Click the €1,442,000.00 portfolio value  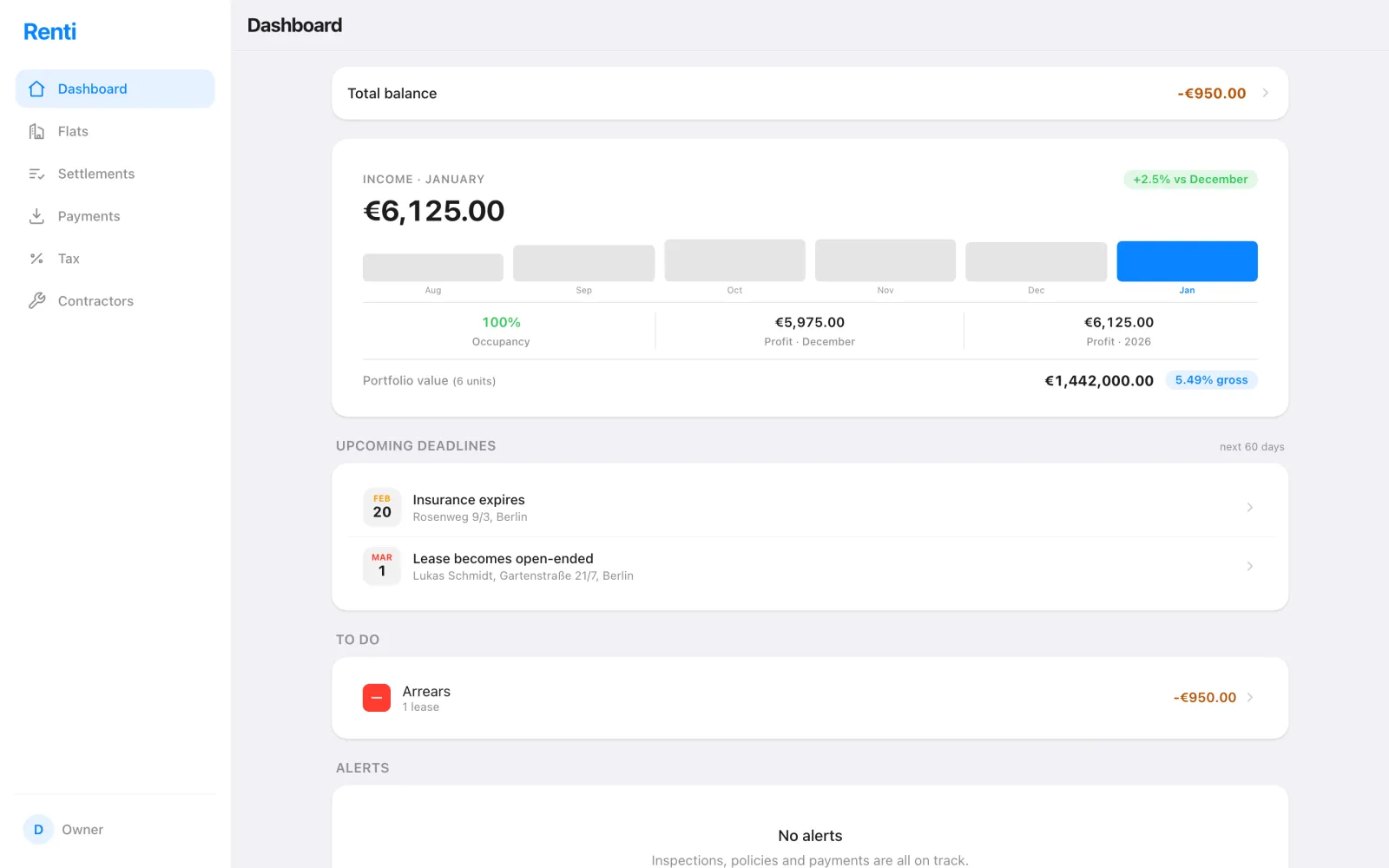(1099, 381)
